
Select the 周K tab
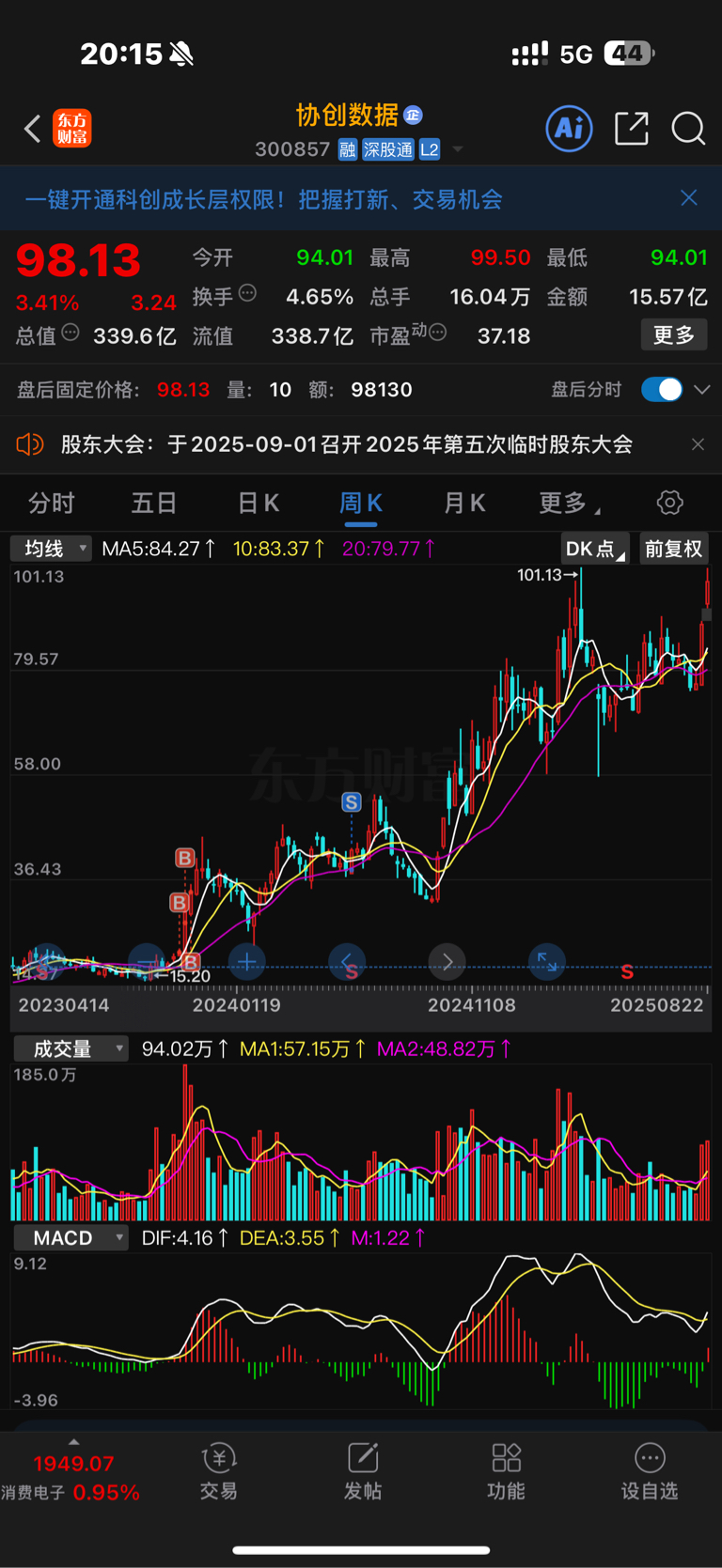point(361,504)
